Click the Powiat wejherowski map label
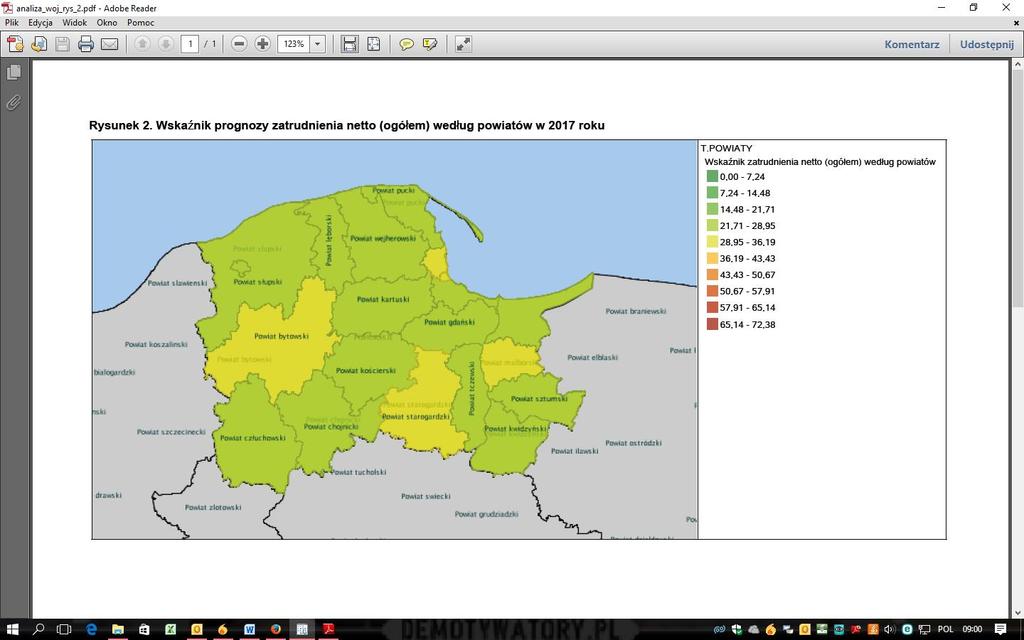1024x640 pixels. coord(383,238)
